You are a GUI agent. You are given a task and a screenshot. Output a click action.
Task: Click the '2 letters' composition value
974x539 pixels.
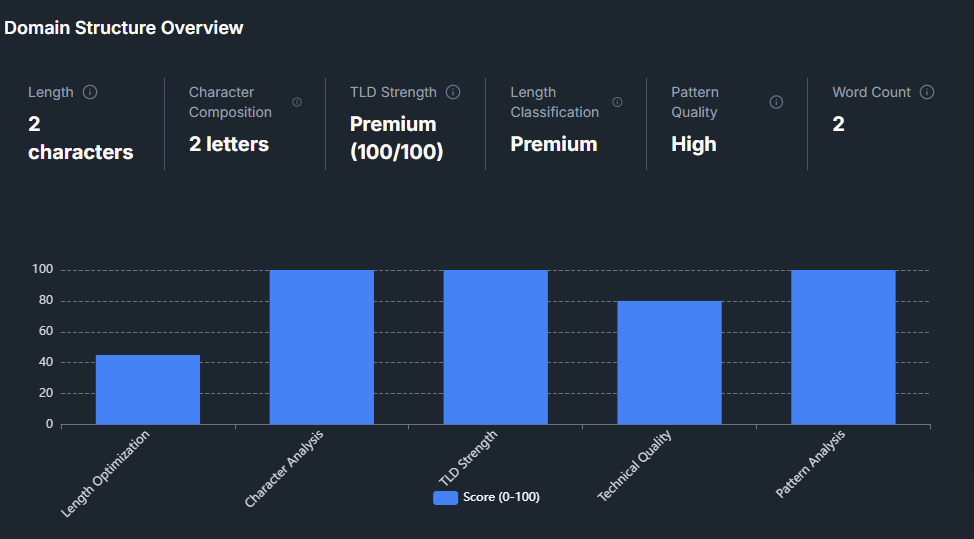pyautogui.click(x=229, y=144)
